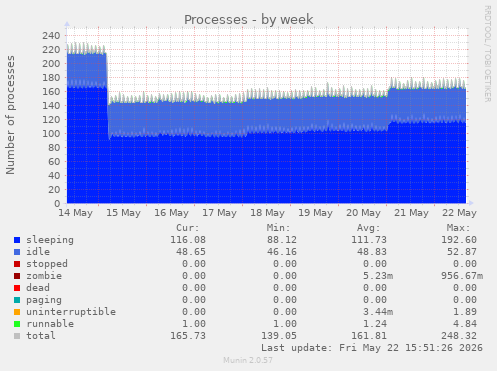
Task: Click the zombie legend color swatch
Action: click(17, 276)
